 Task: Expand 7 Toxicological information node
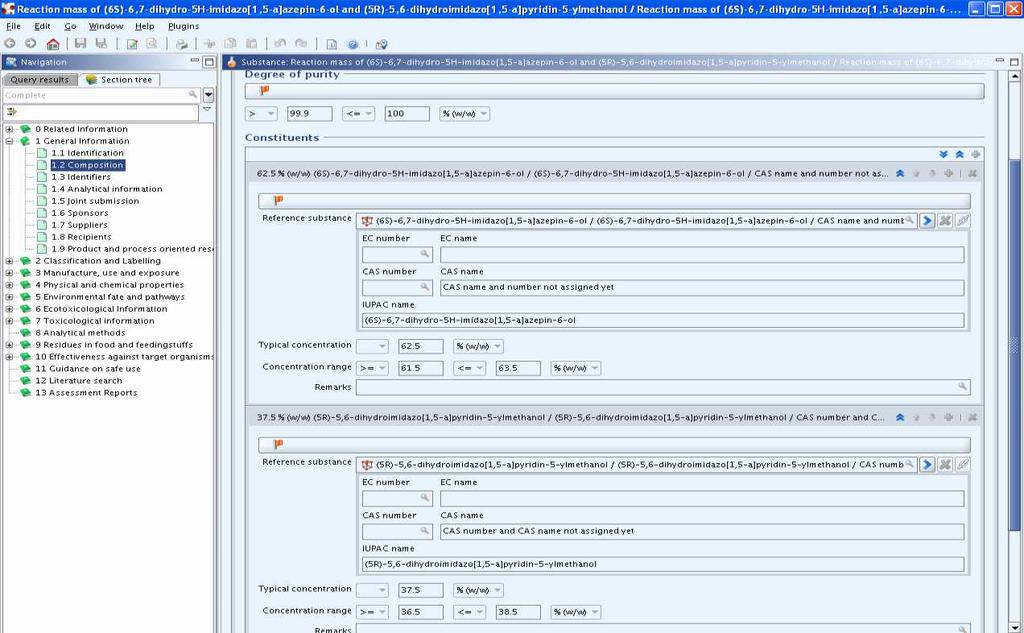point(9,321)
